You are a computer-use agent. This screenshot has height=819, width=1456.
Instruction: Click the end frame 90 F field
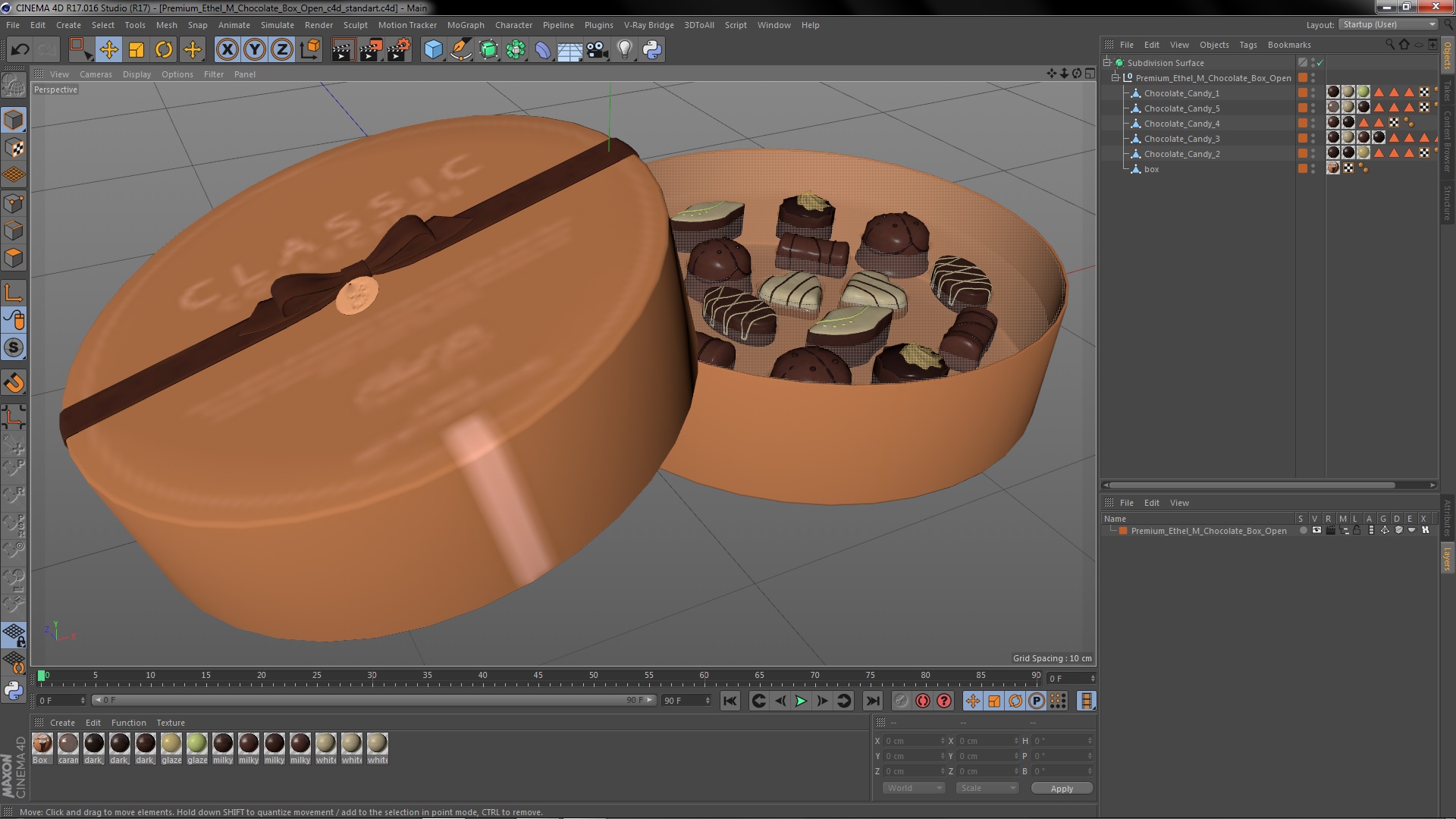[x=686, y=701]
